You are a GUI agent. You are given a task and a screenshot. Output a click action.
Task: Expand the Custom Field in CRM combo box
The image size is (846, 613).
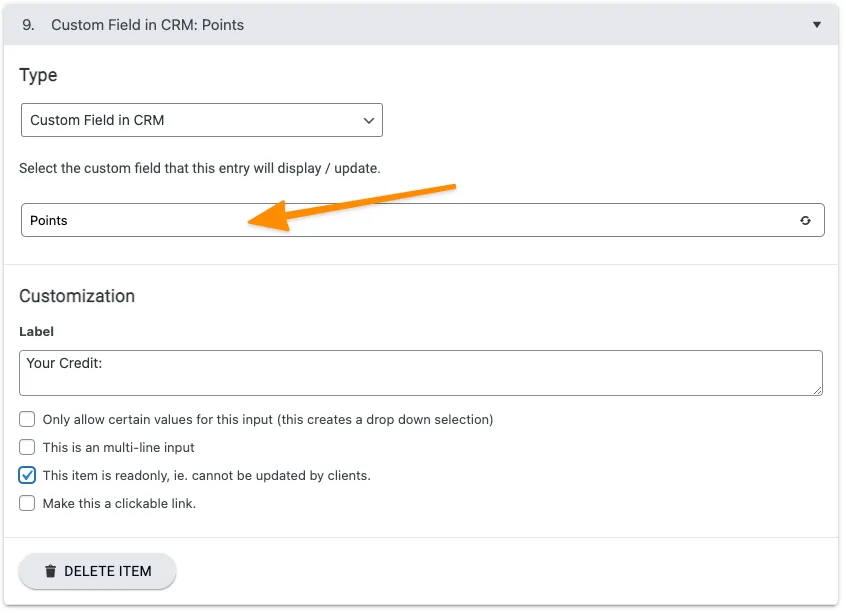point(200,119)
